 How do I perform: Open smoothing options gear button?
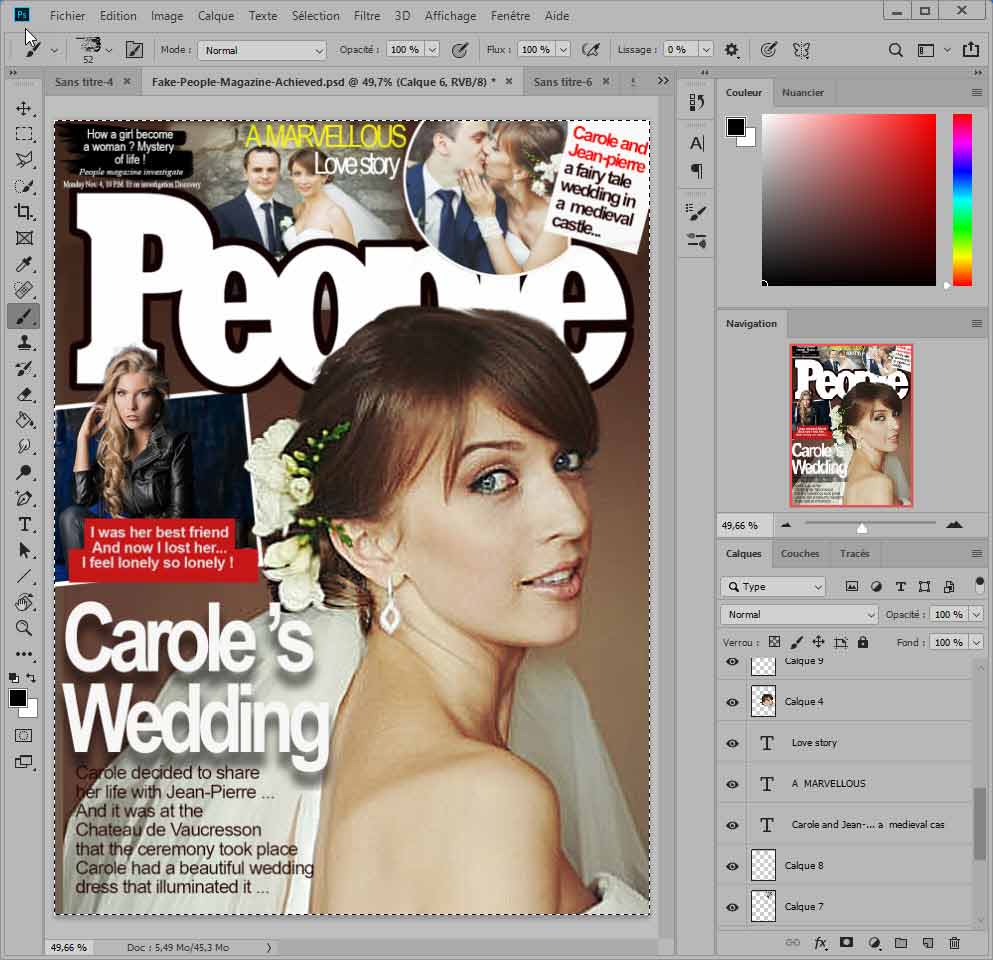pos(731,50)
